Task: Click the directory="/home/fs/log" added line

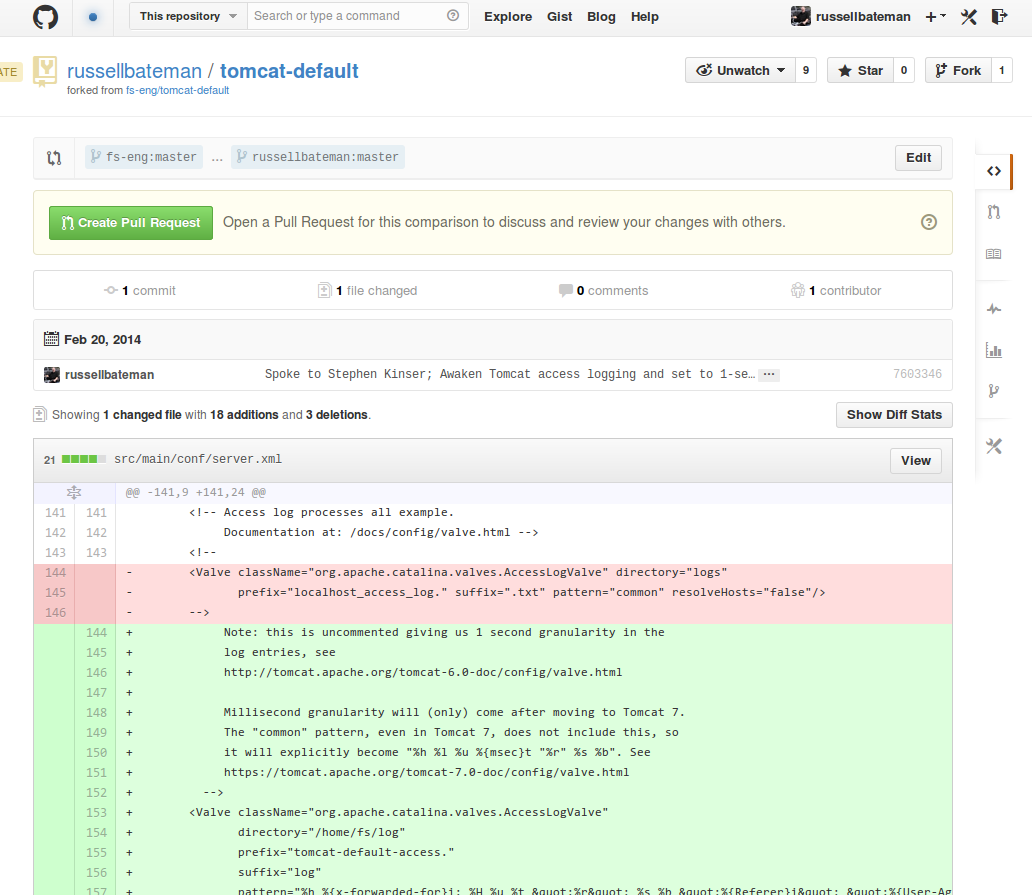Action: coord(321,832)
